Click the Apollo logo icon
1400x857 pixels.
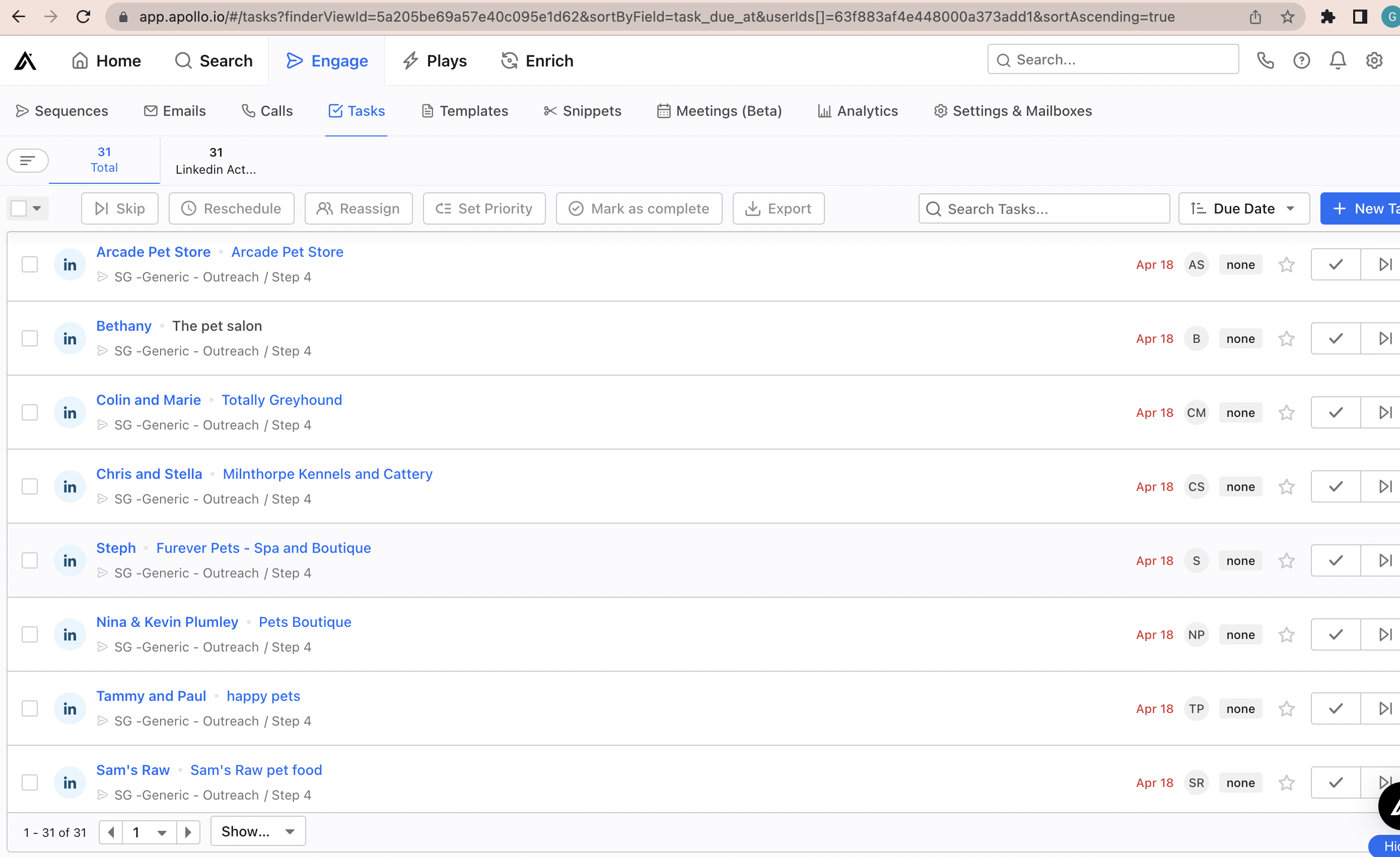click(25, 61)
